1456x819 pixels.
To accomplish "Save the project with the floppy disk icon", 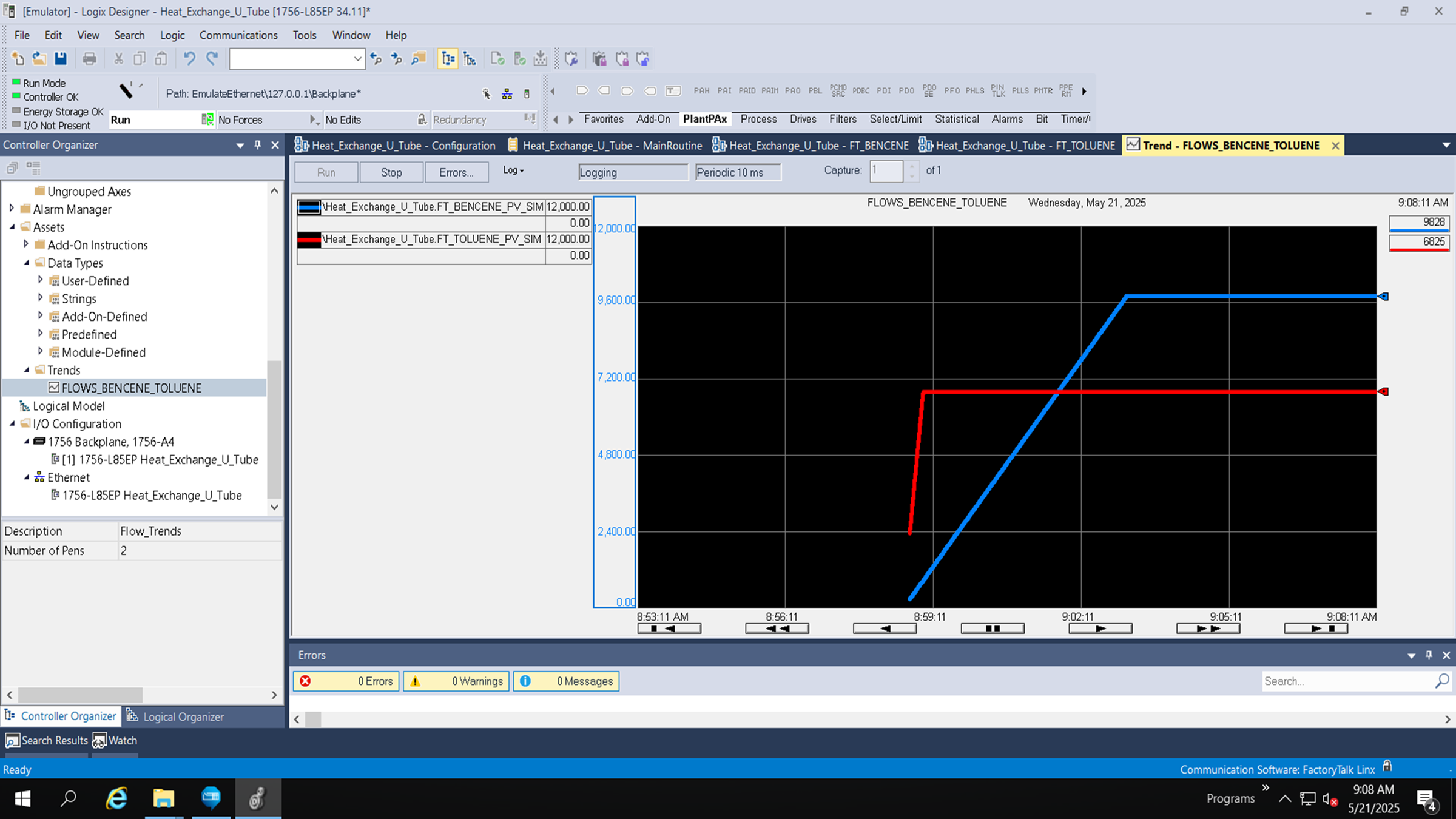I will click(61, 59).
